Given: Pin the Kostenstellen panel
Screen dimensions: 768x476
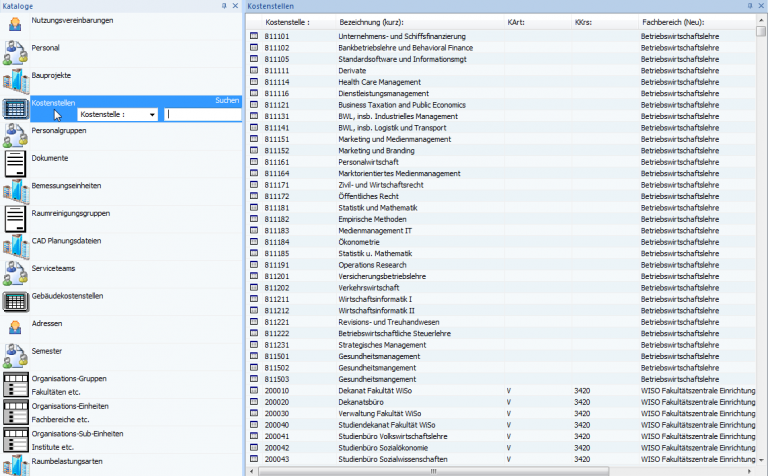Looking at the screenshot, I should [749, 6].
